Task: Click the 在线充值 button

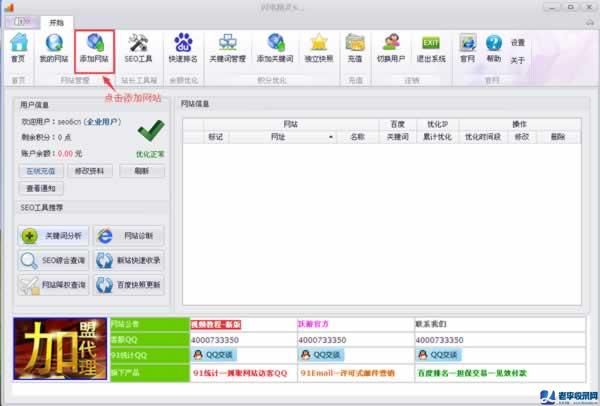Action: (41, 171)
